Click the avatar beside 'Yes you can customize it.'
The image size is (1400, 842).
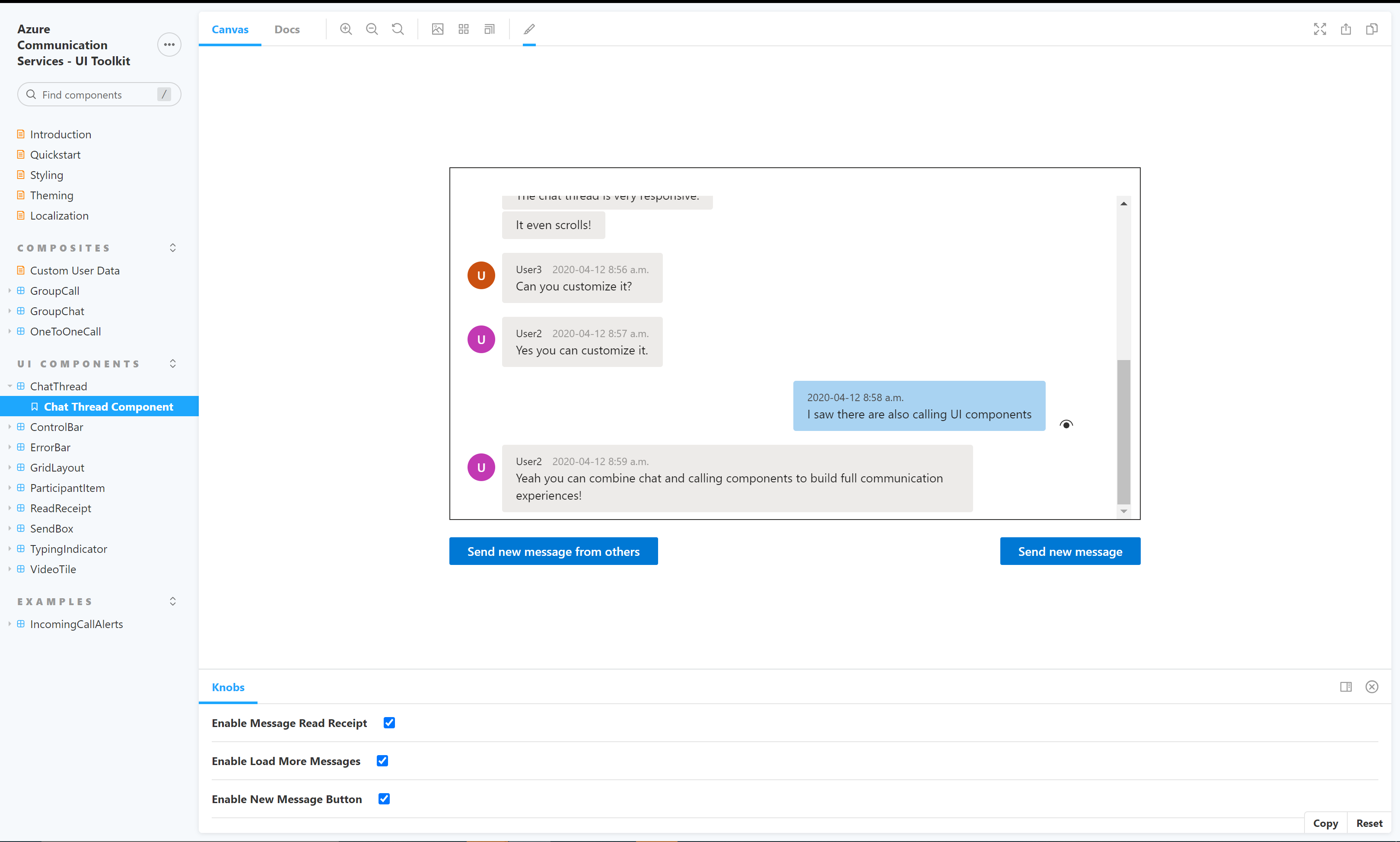(481, 339)
